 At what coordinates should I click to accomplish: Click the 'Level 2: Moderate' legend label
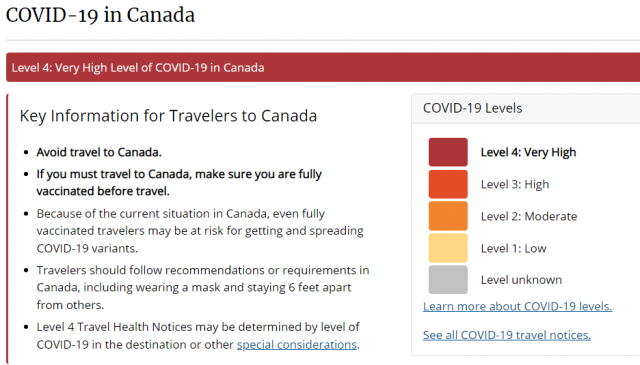[529, 216]
